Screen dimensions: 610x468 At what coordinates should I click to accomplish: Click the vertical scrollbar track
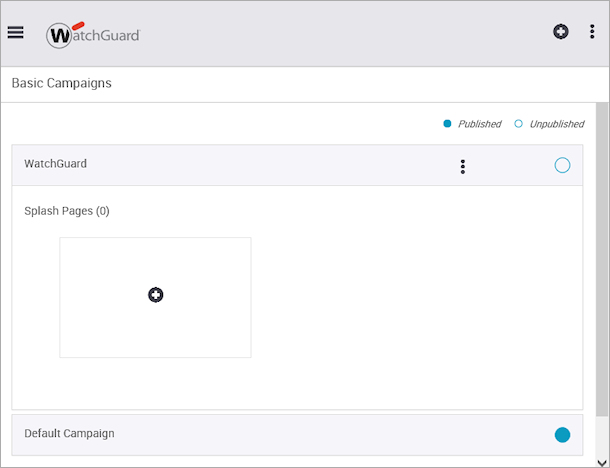click(602, 280)
